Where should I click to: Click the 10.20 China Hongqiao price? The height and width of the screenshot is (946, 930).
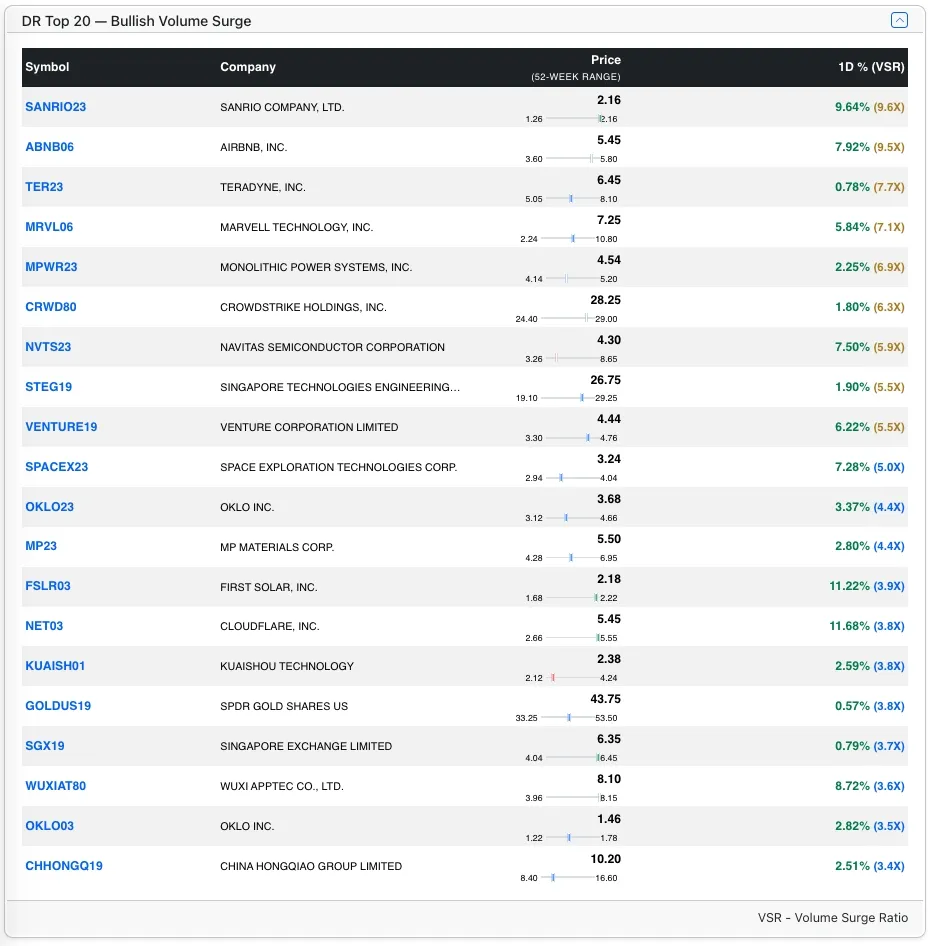[605, 859]
